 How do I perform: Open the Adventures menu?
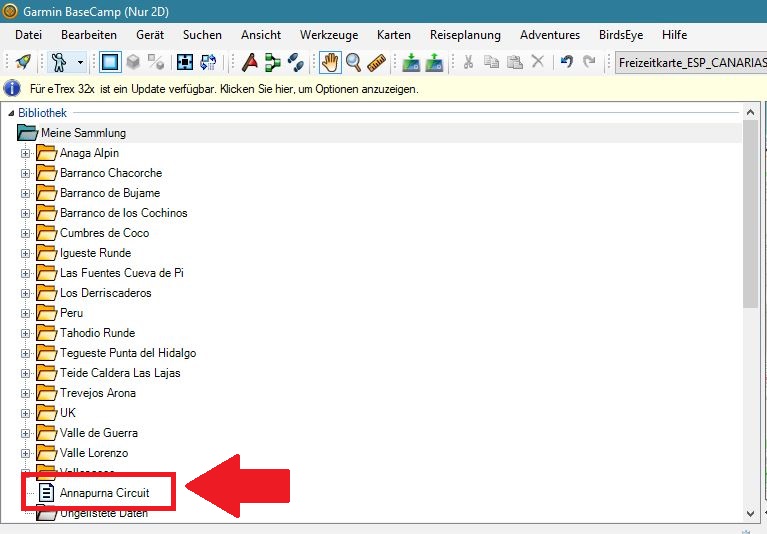[550, 35]
